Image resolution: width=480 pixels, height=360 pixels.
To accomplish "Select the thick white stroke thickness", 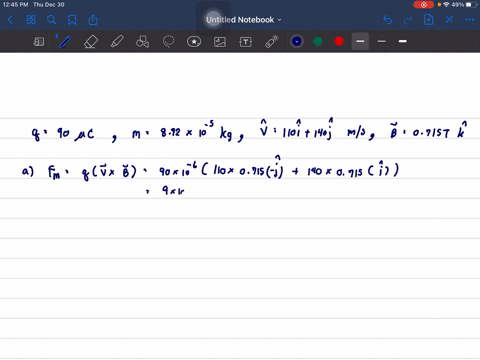I will click(403, 41).
